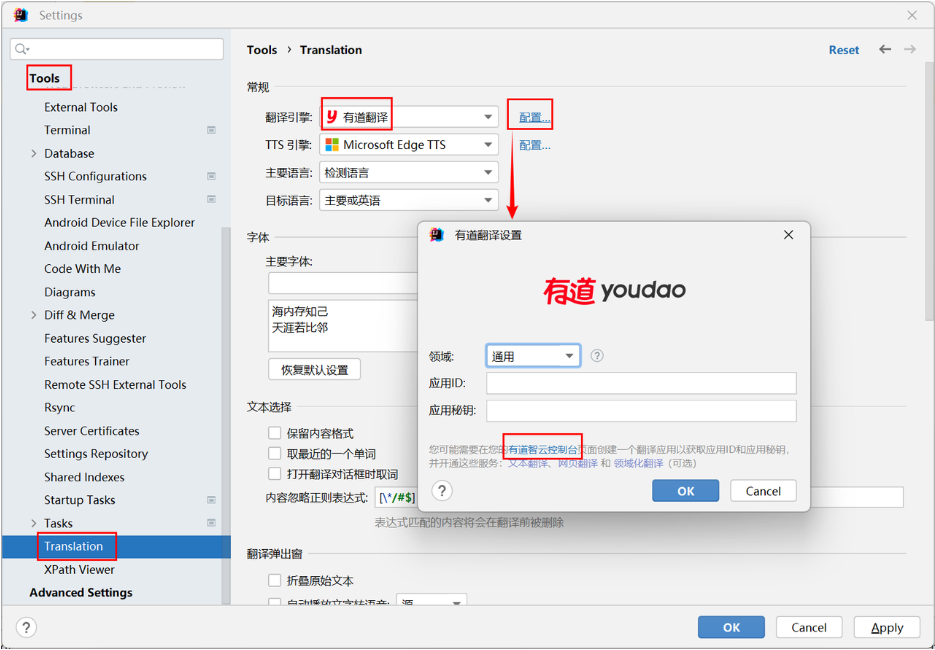
Task: Expand the Tasks tree node
Action: click(33, 523)
